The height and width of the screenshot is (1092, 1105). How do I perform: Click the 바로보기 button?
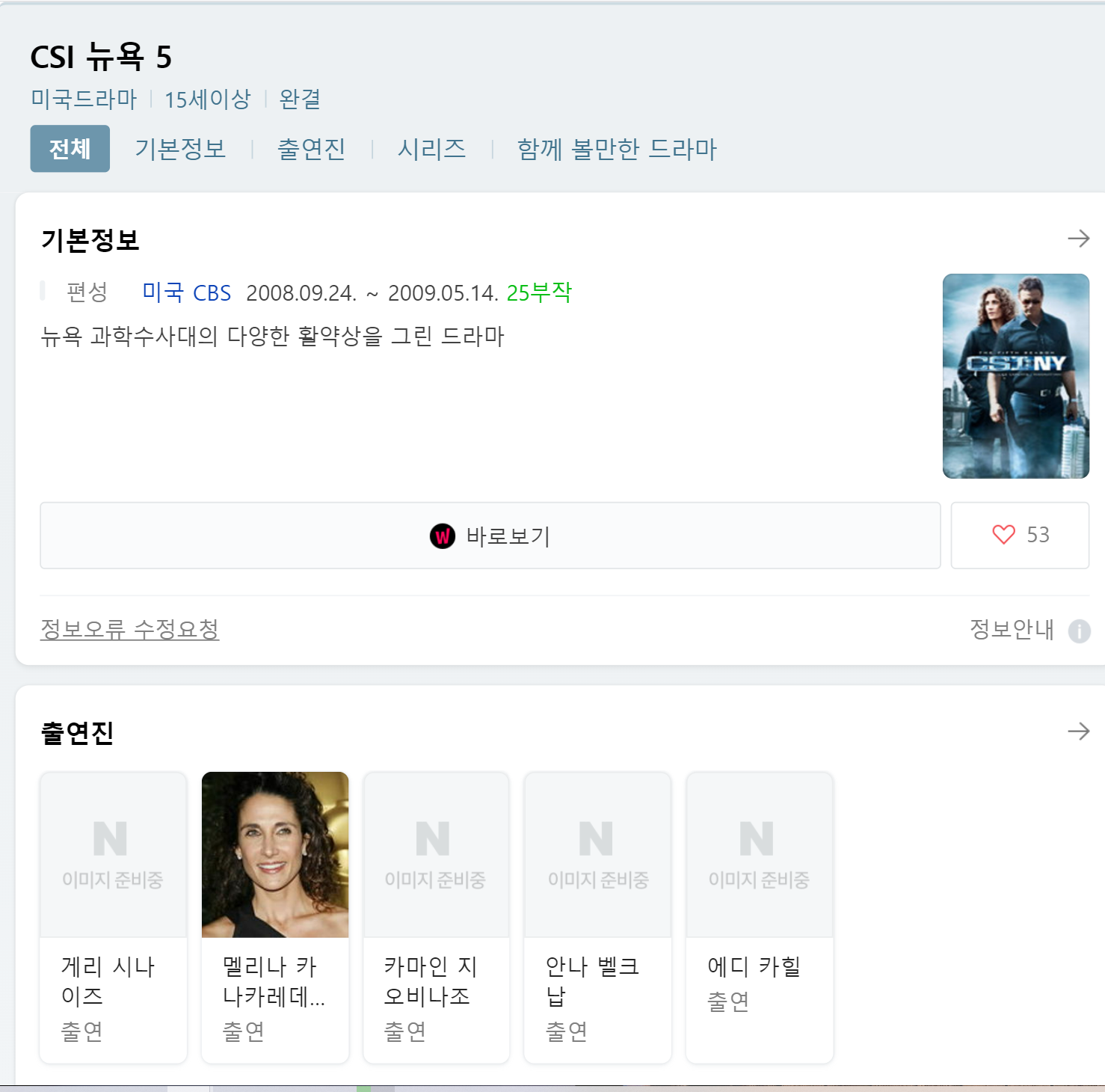click(x=490, y=536)
